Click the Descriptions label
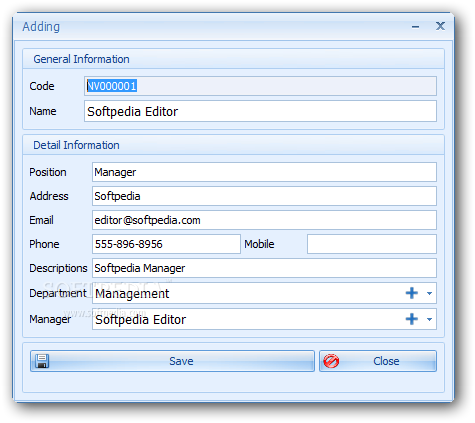Screen dimensions: 475x423 [x=58, y=268]
